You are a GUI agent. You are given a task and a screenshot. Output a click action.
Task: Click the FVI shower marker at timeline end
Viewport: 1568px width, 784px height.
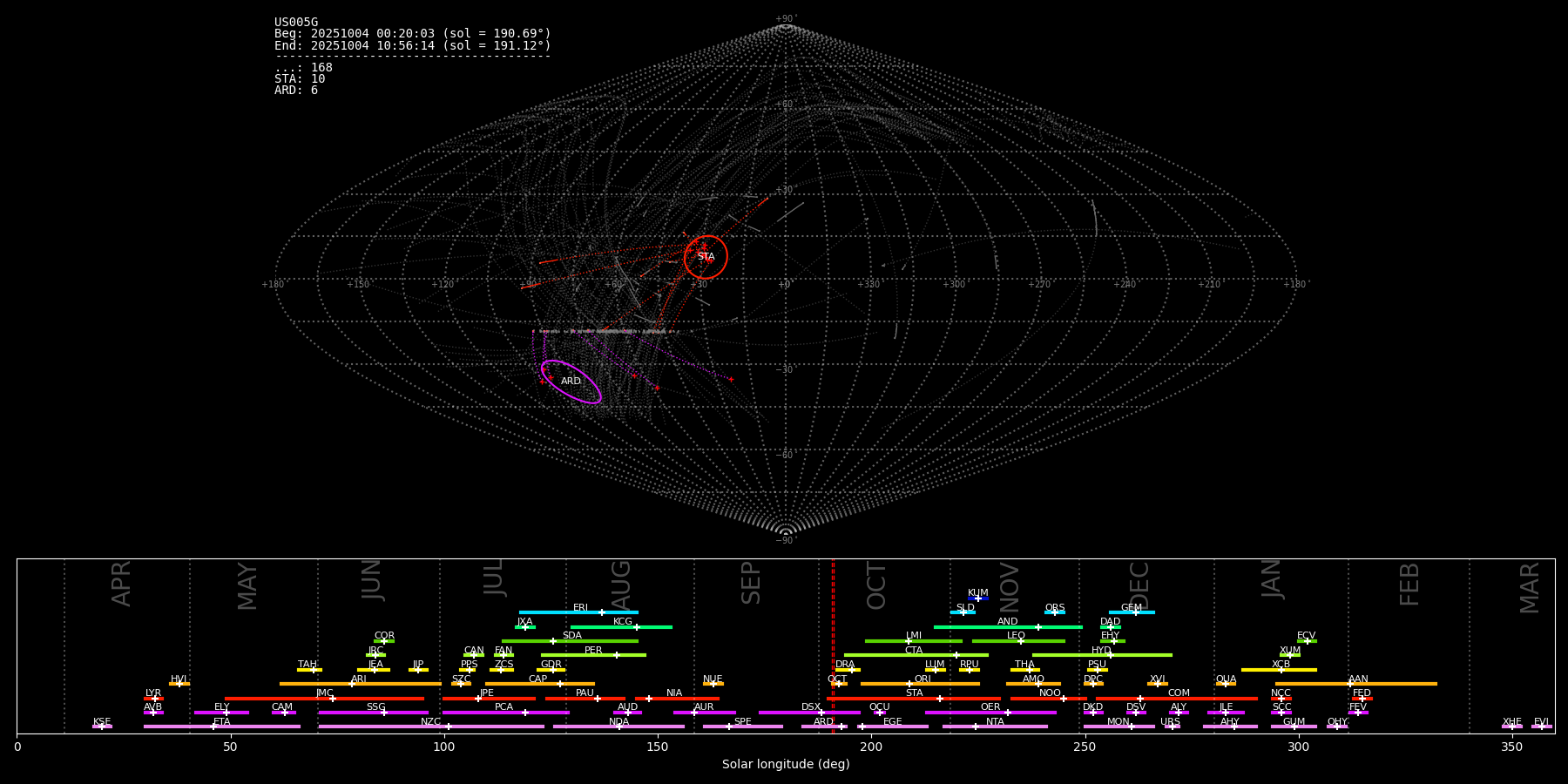tap(1541, 727)
